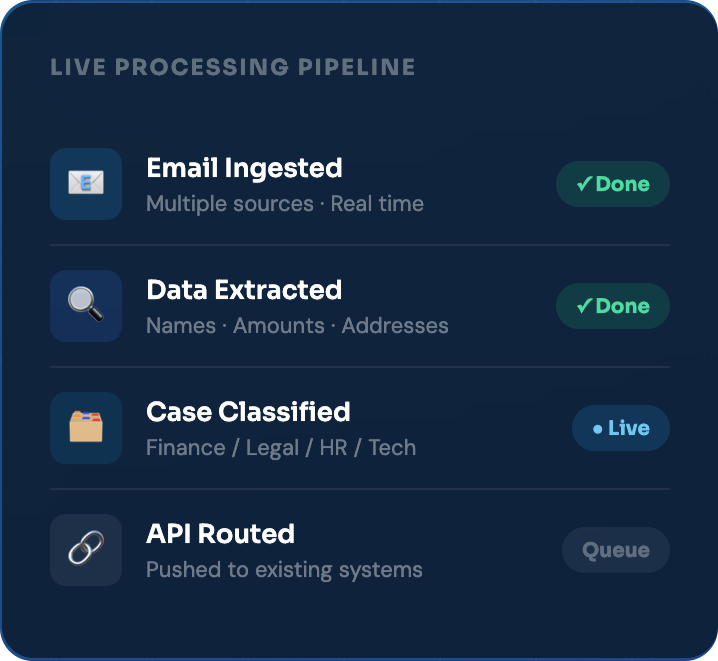Viewport: 718px width, 661px height.
Task: Click the 'Finance / Legal / HR / Tech' text
Action: 281,448
